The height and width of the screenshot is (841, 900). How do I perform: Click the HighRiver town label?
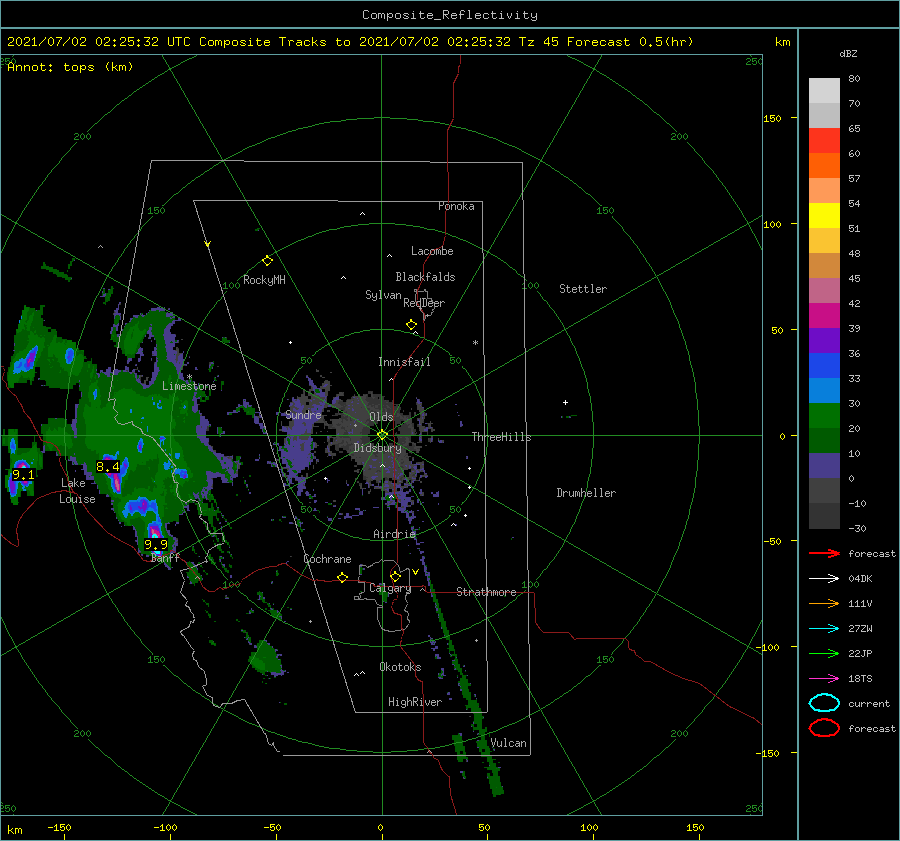tap(415, 702)
